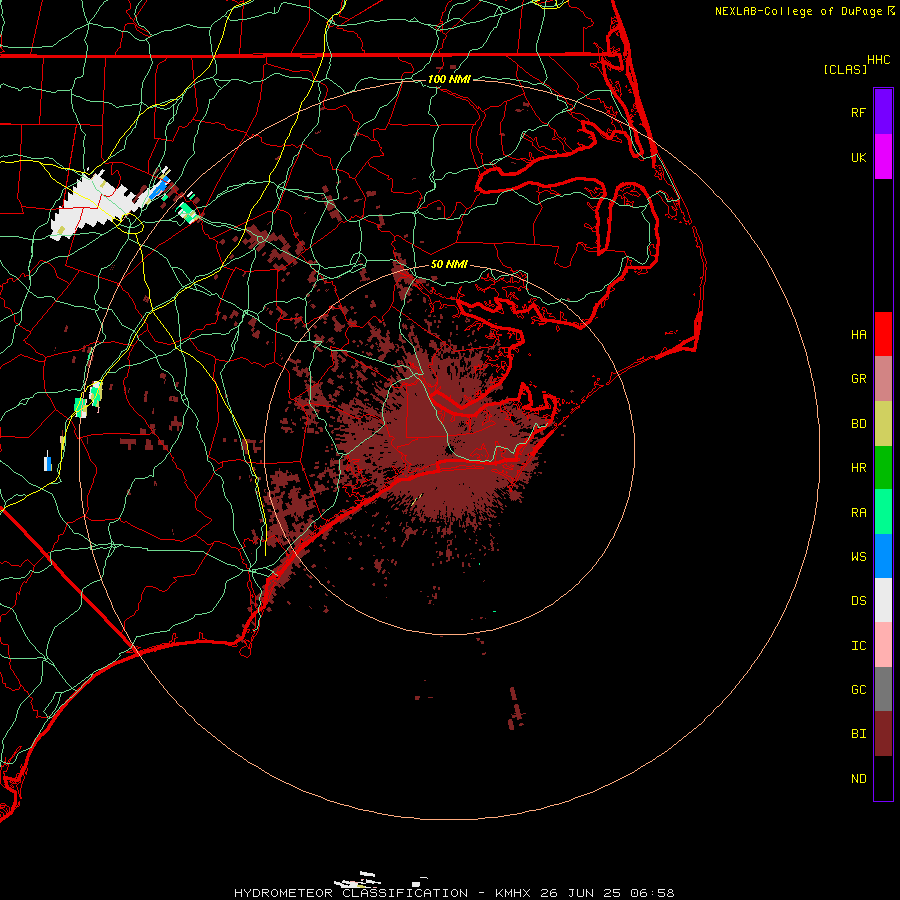The height and width of the screenshot is (900, 900).
Task: Pick the yellow BD legend swatch
Action: (883, 424)
